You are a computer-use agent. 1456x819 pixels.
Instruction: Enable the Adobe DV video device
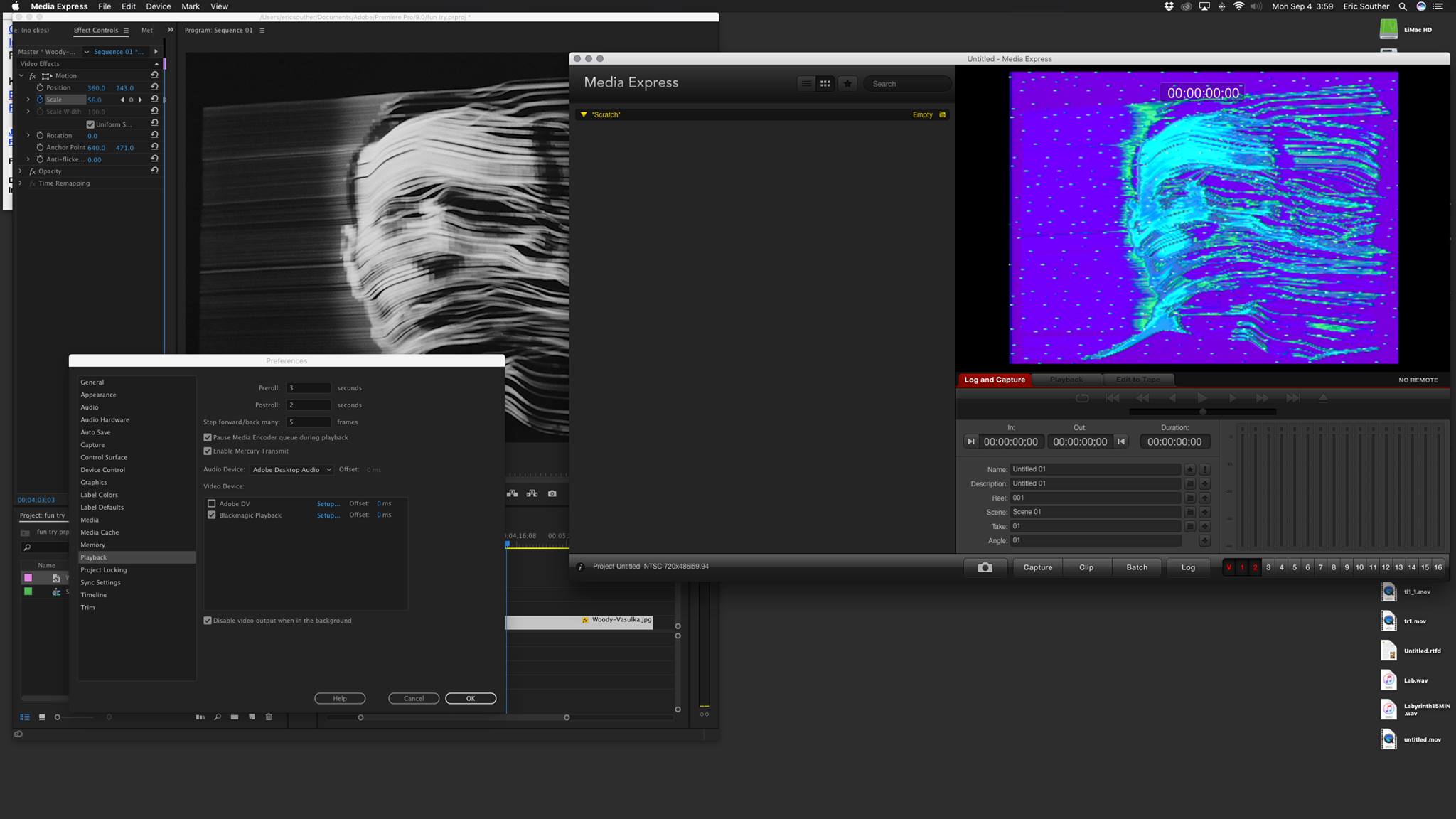211,503
